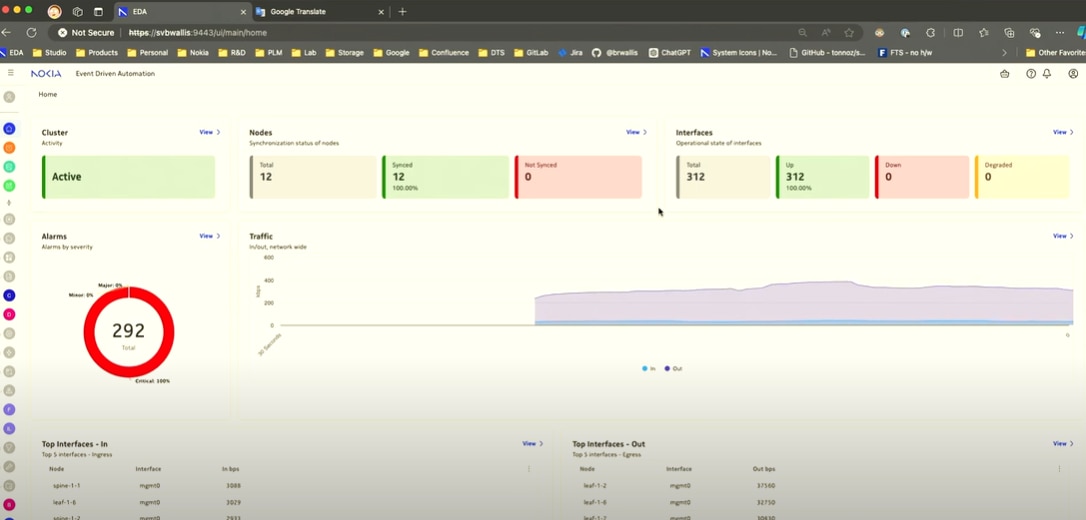Open the GitLab bookmarks folder
The height and width of the screenshot is (520, 1086).
click(x=531, y=53)
